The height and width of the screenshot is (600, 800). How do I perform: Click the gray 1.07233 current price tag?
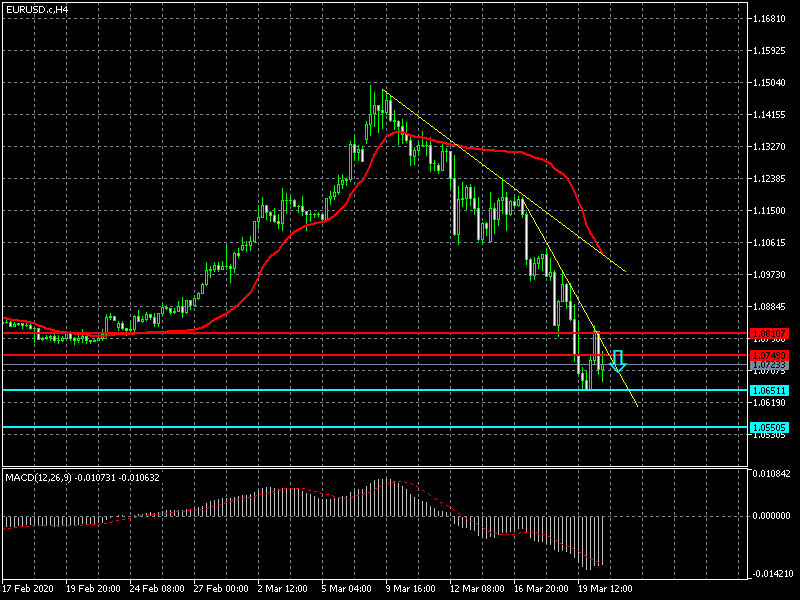click(x=769, y=366)
